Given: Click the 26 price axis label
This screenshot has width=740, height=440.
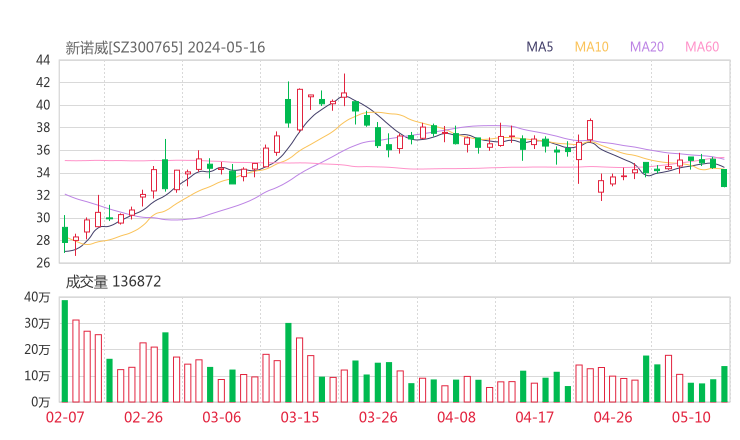Looking at the screenshot, I should (x=42, y=262).
